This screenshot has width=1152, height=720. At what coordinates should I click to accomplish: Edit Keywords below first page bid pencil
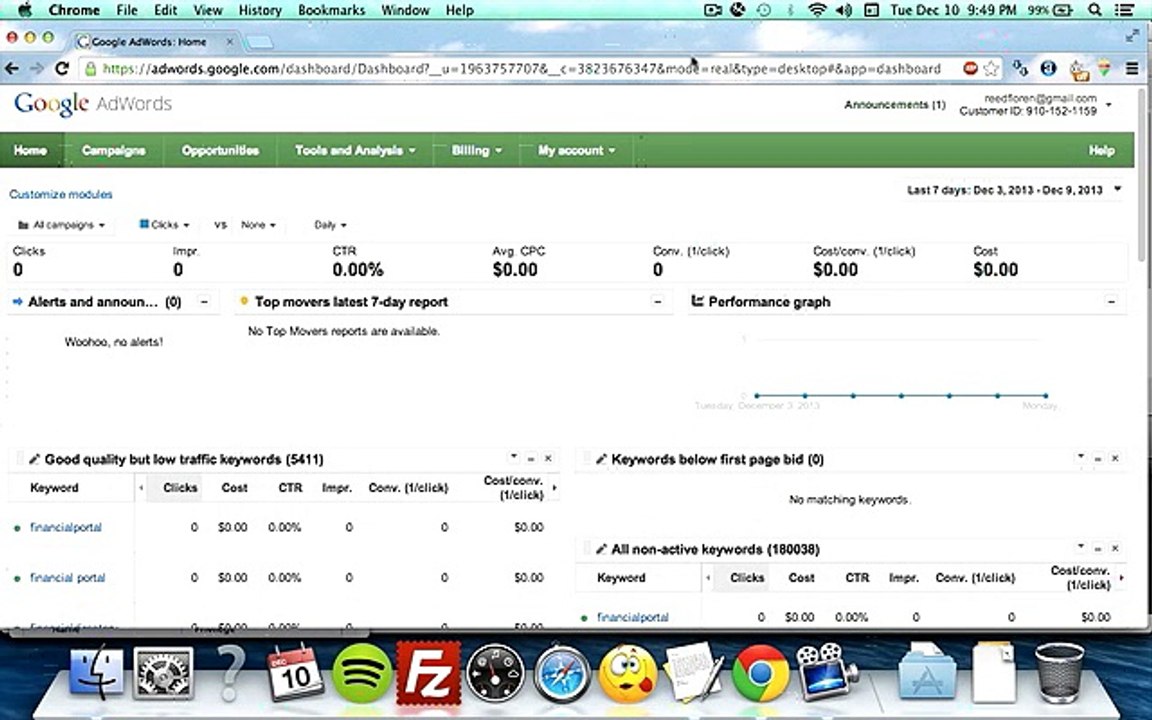click(x=601, y=459)
